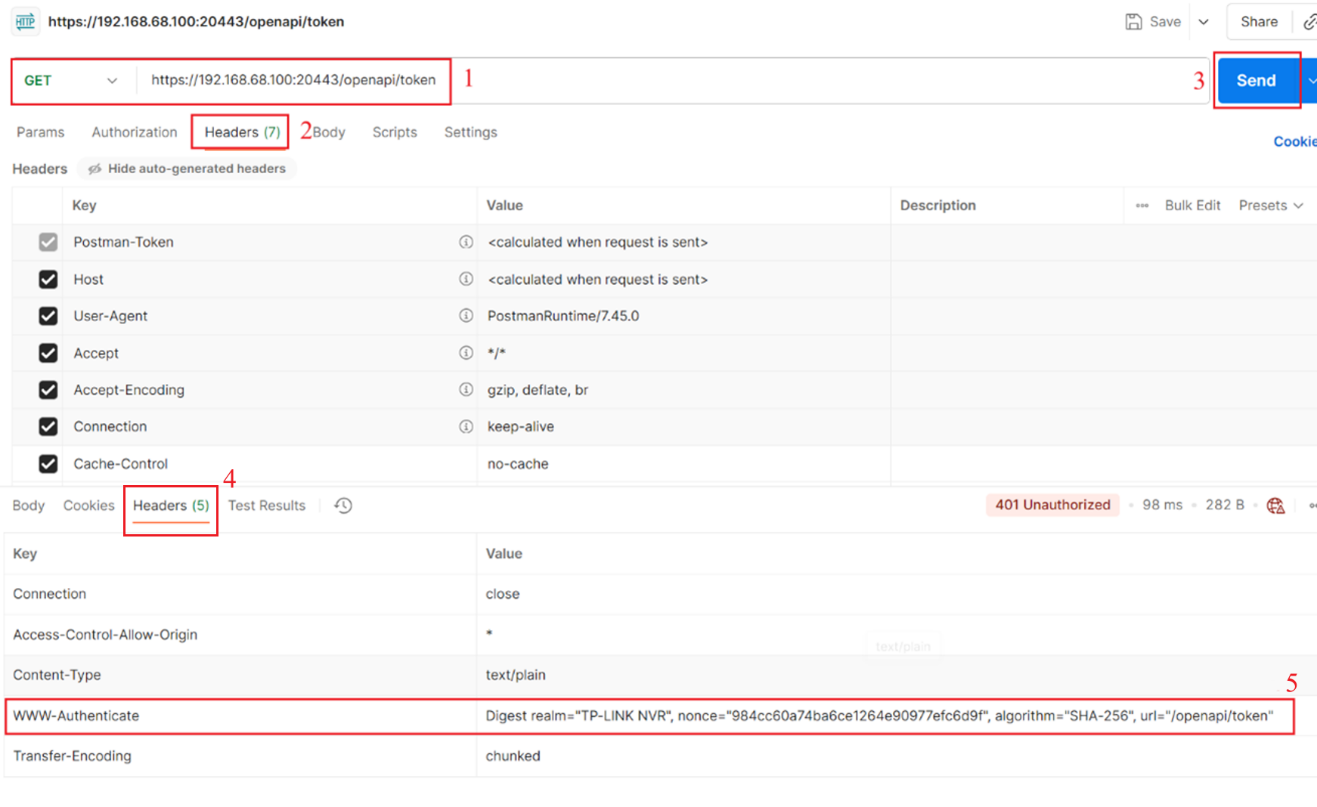Click the info icon on Host row
Screen dimensions: 1317x807
(x=465, y=279)
